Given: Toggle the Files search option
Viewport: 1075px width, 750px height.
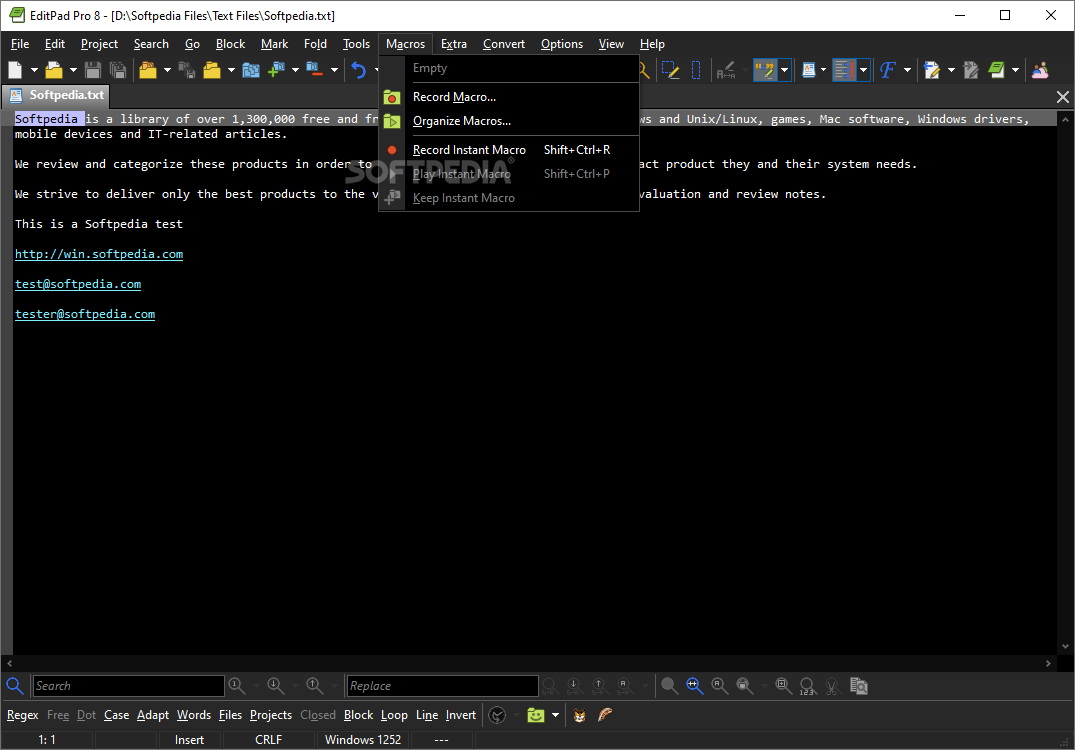Looking at the screenshot, I should pyautogui.click(x=230, y=715).
